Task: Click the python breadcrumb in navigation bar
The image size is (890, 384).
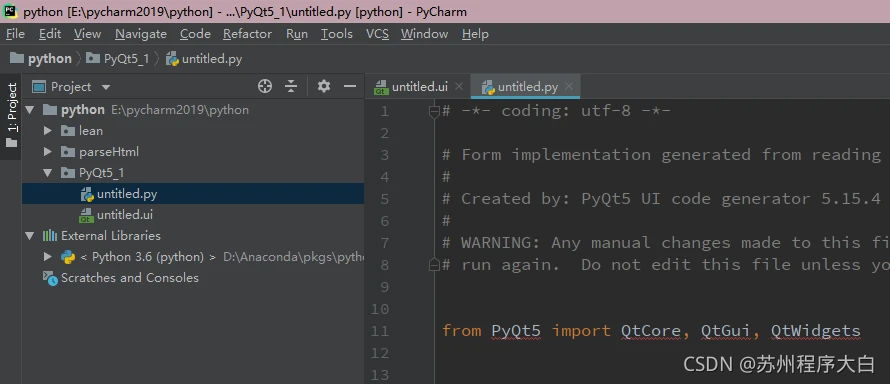Action: point(41,59)
